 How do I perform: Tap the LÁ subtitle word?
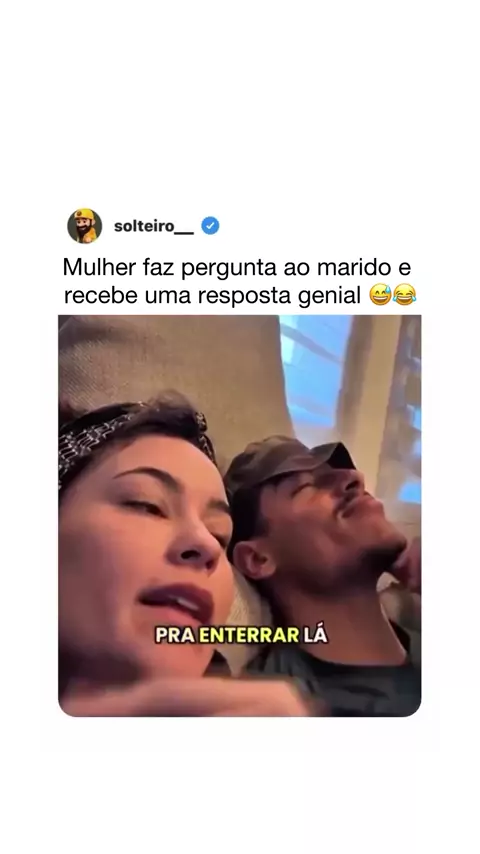(x=315, y=635)
